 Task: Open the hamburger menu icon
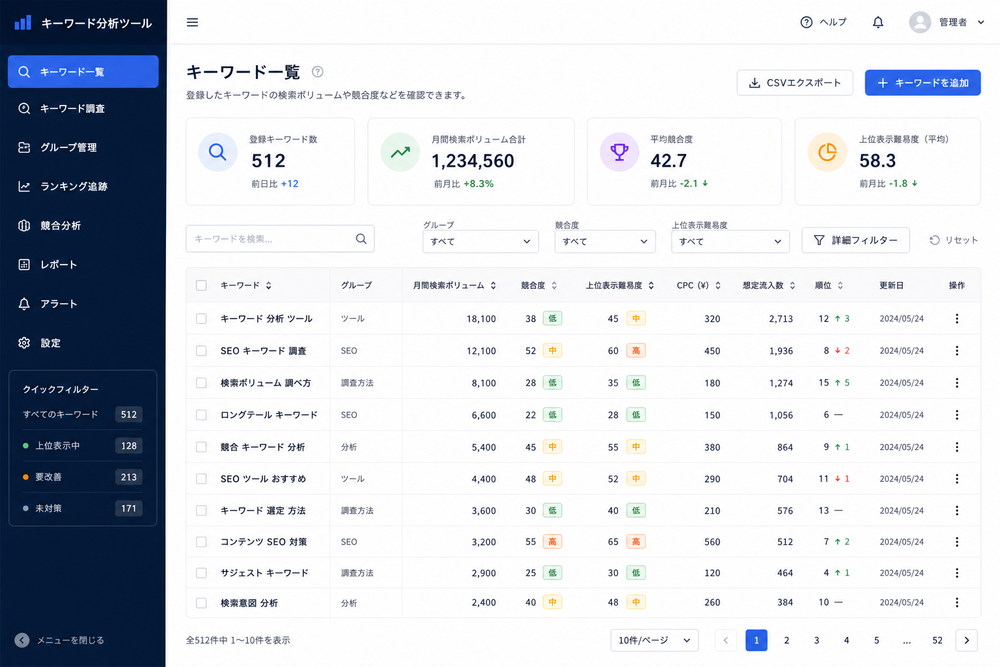(x=192, y=22)
